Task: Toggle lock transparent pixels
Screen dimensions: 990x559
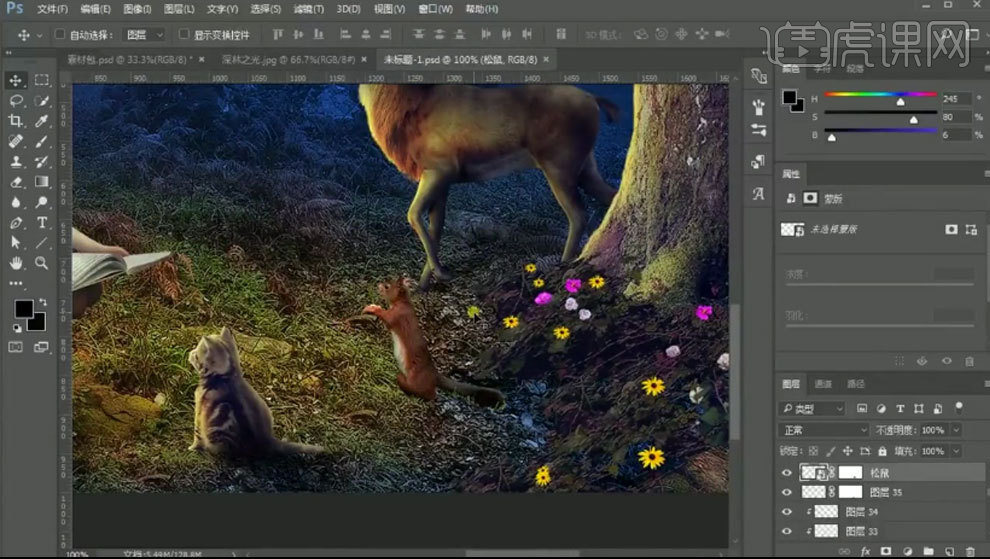Action: pos(813,451)
